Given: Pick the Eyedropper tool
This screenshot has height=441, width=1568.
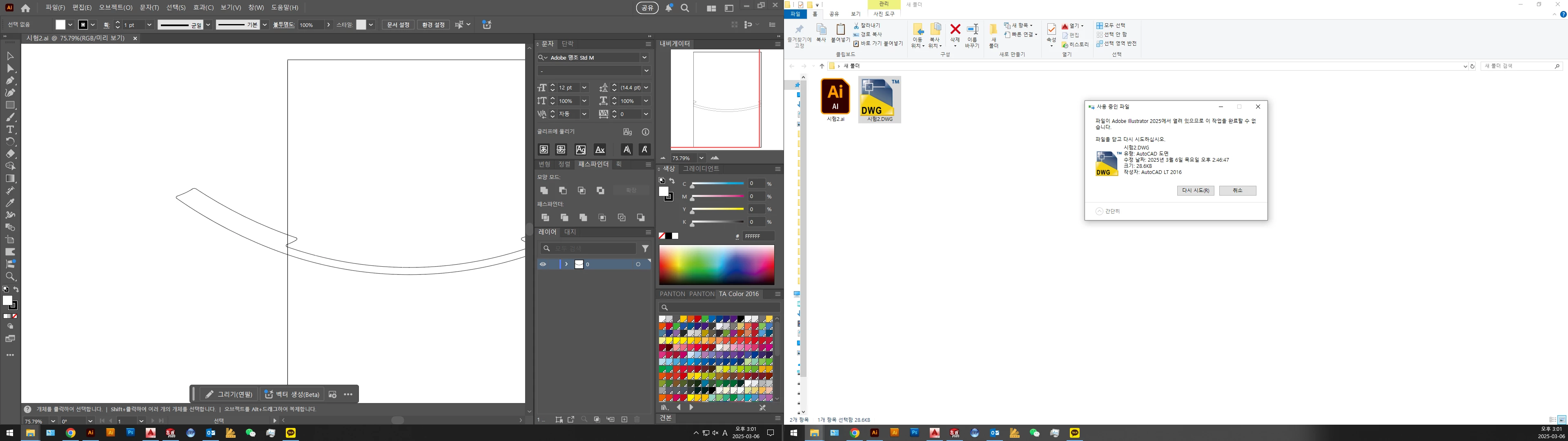Looking at the screenshot, I should tap(10, 203).
